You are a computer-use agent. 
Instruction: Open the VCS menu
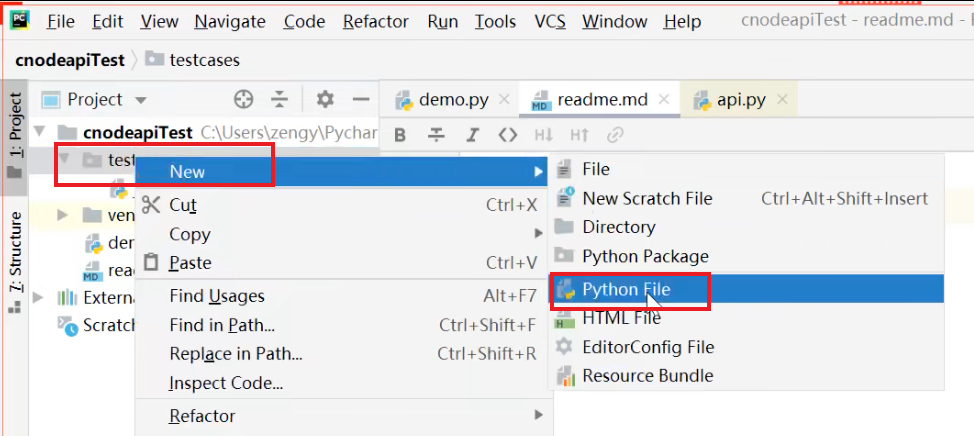click(x=550, y=22)
